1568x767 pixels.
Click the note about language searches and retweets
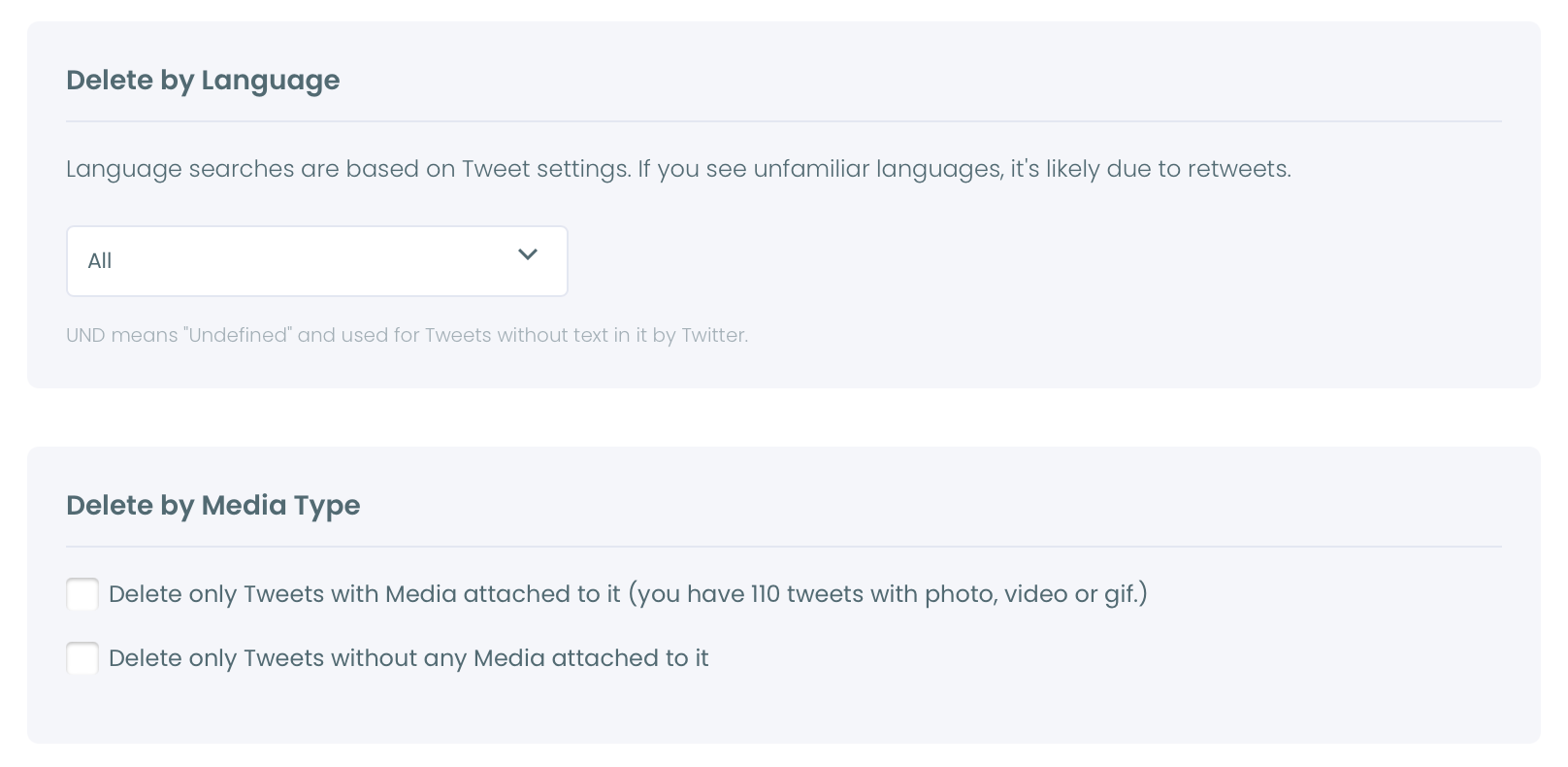click(x=678, y=168)
